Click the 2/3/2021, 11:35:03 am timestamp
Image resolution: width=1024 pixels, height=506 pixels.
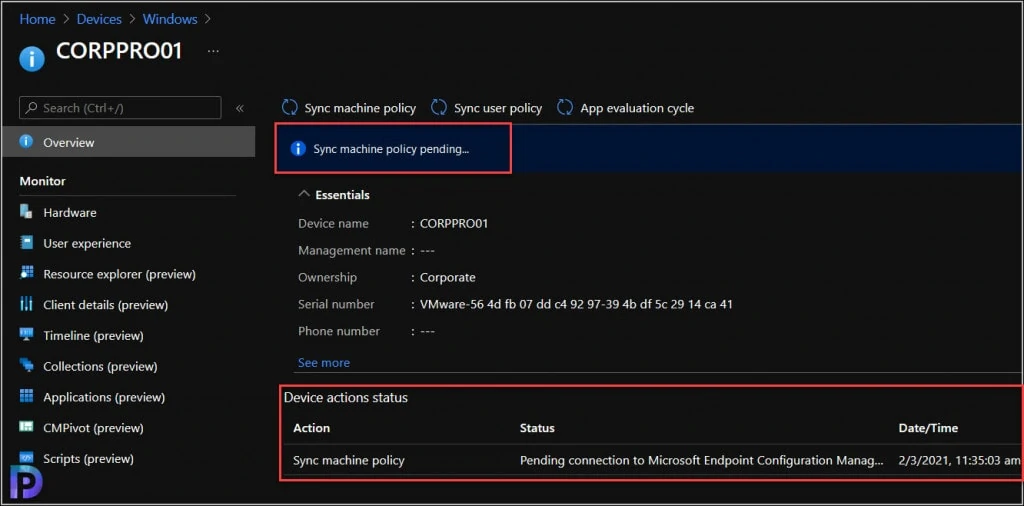[959, 460]
